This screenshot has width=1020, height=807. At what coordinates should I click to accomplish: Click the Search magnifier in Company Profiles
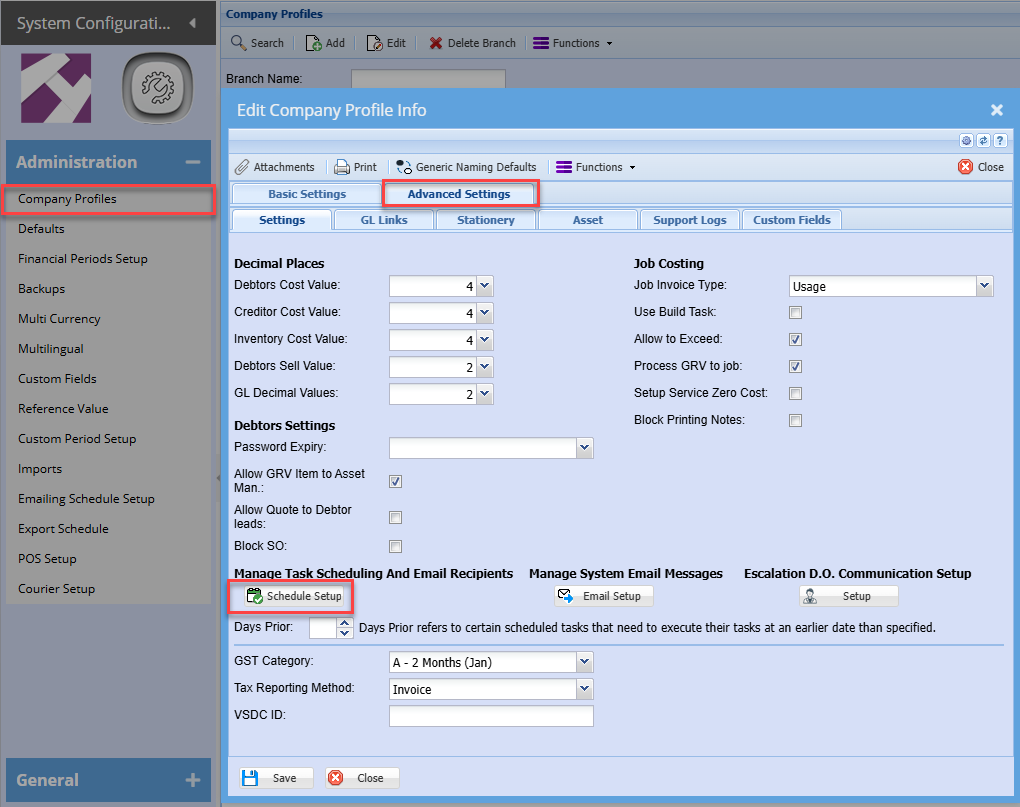[239, 43]
